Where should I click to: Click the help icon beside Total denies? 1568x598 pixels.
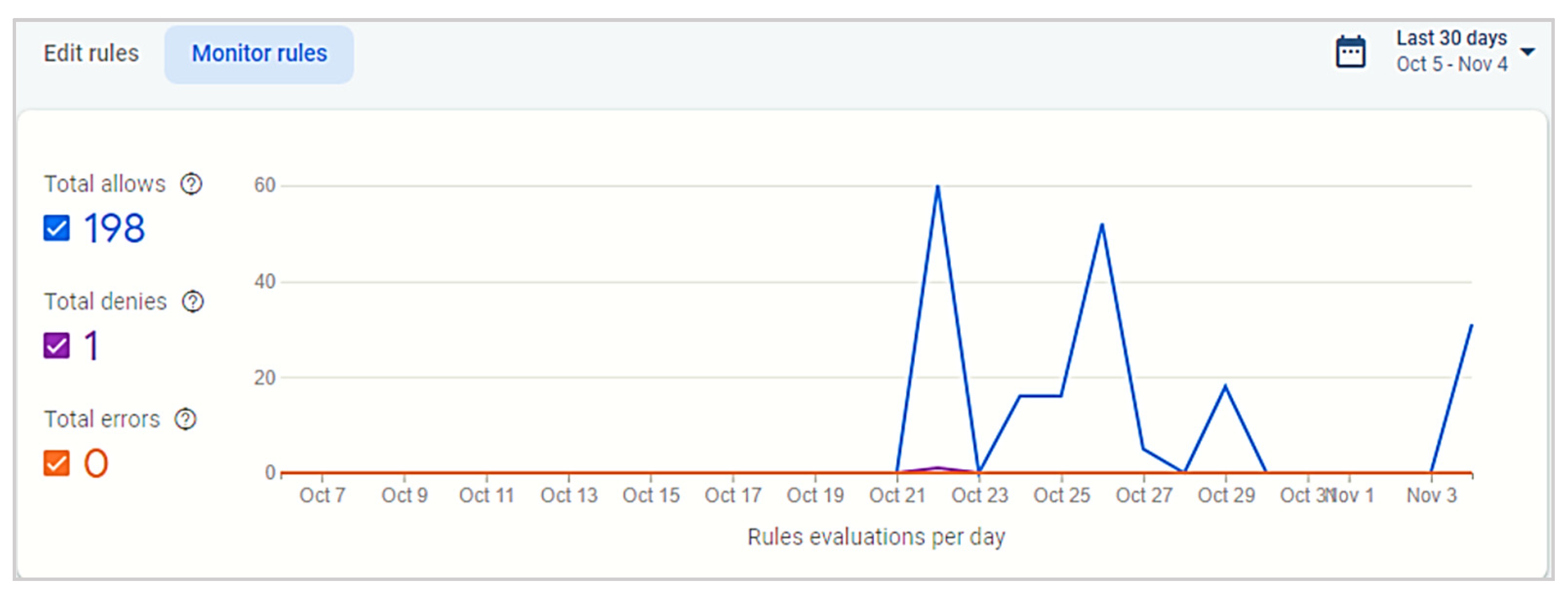[193, 301]
